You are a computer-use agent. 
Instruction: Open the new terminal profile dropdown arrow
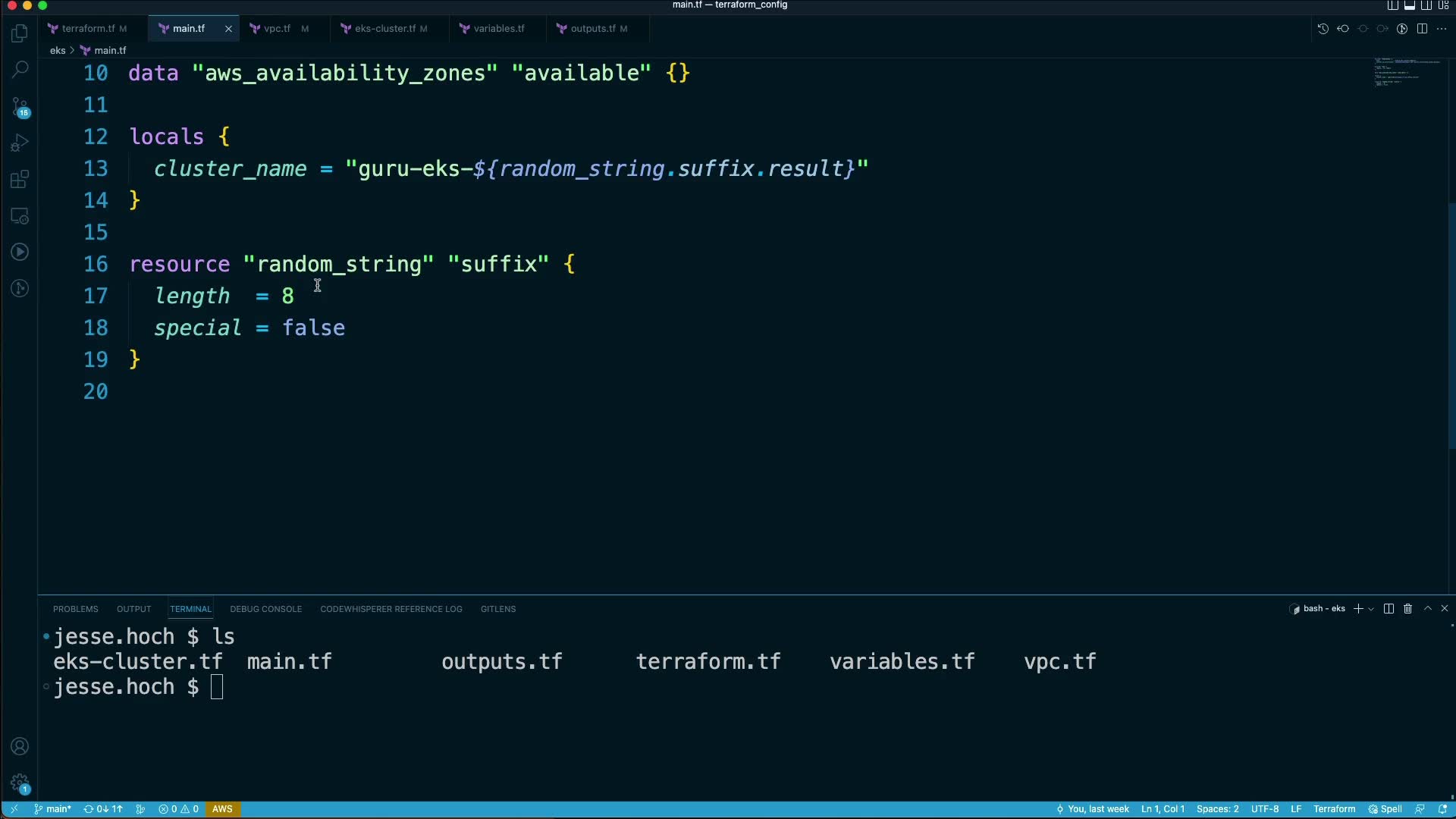click(1371, 610)
